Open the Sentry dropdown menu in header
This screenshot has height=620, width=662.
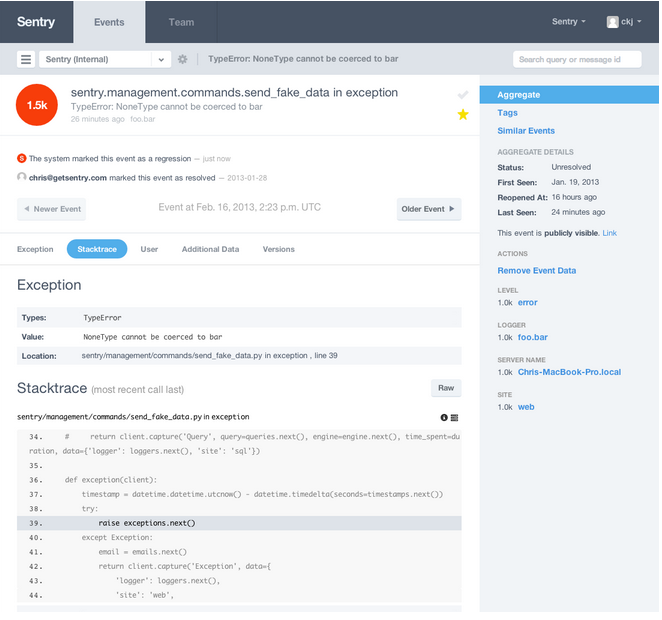569,22
